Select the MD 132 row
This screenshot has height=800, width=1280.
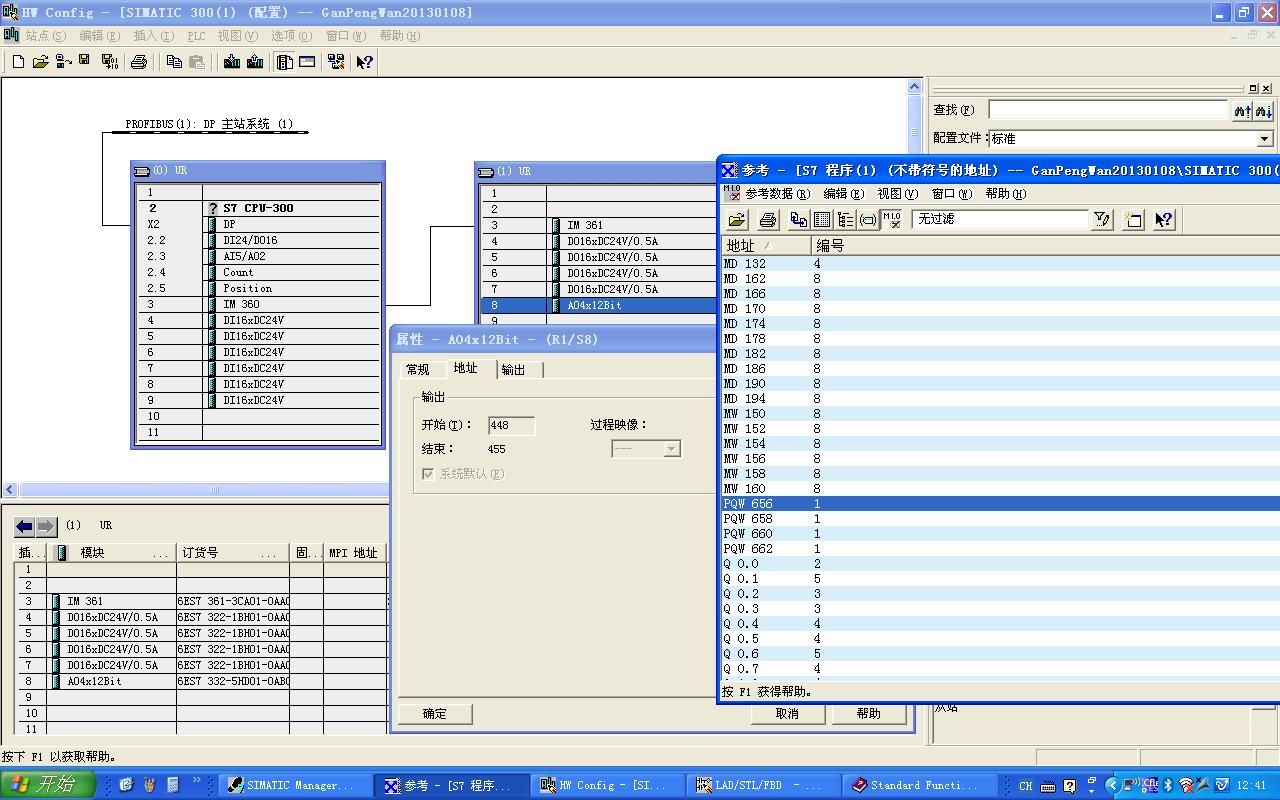1000,264
